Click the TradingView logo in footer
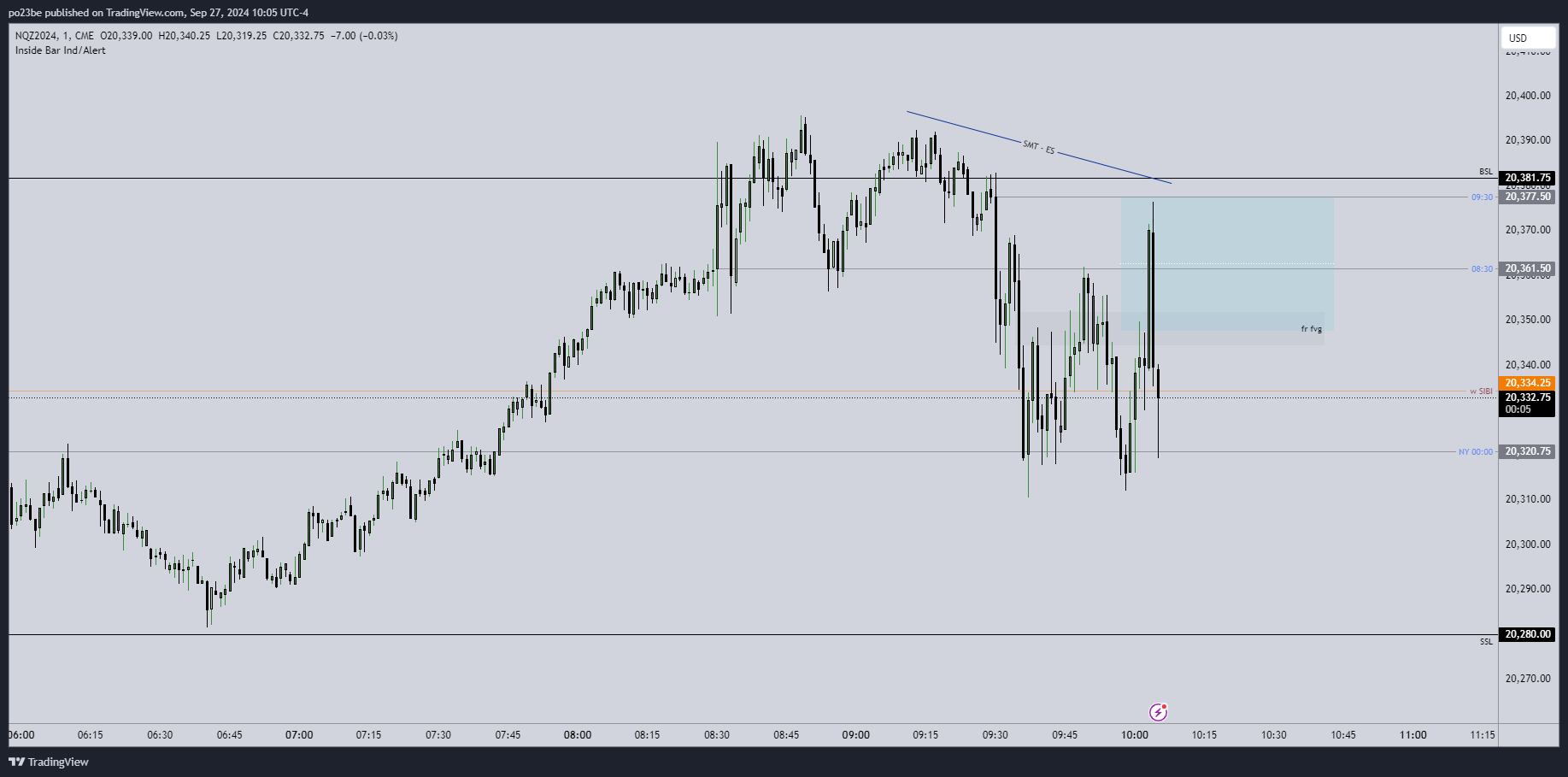Image resolution: width=1568 pixels, height=777 pixels. (x=49, y=762)
